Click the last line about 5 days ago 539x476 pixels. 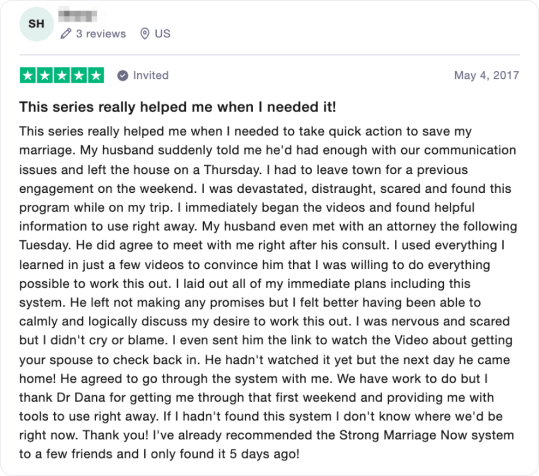(160, 454)
